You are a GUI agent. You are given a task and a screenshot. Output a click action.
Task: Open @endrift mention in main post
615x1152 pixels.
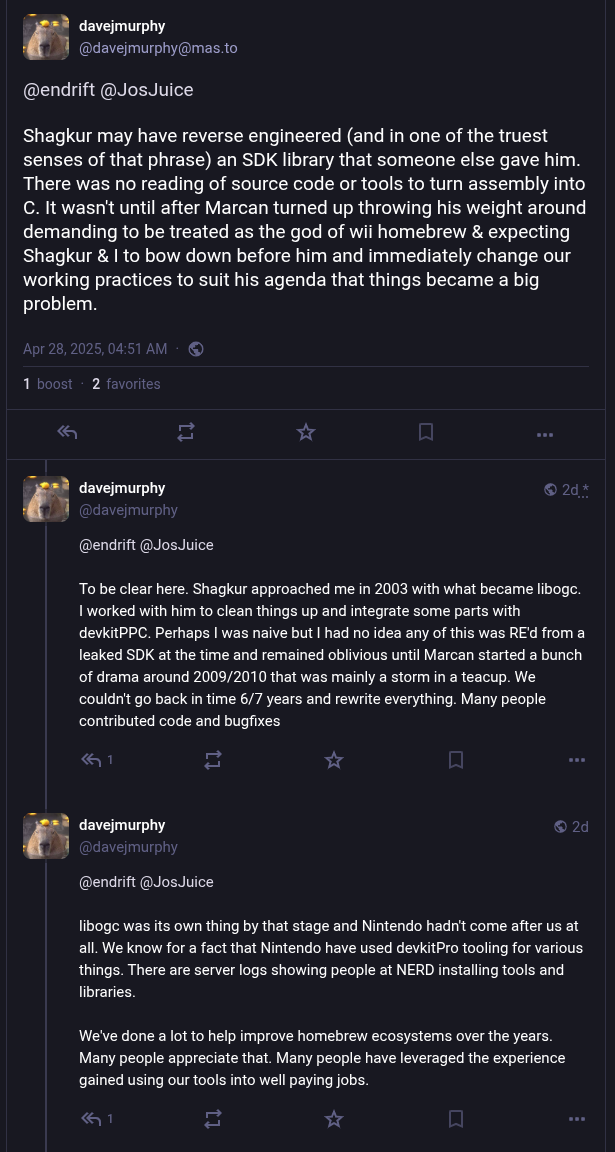tap(59, 90)
